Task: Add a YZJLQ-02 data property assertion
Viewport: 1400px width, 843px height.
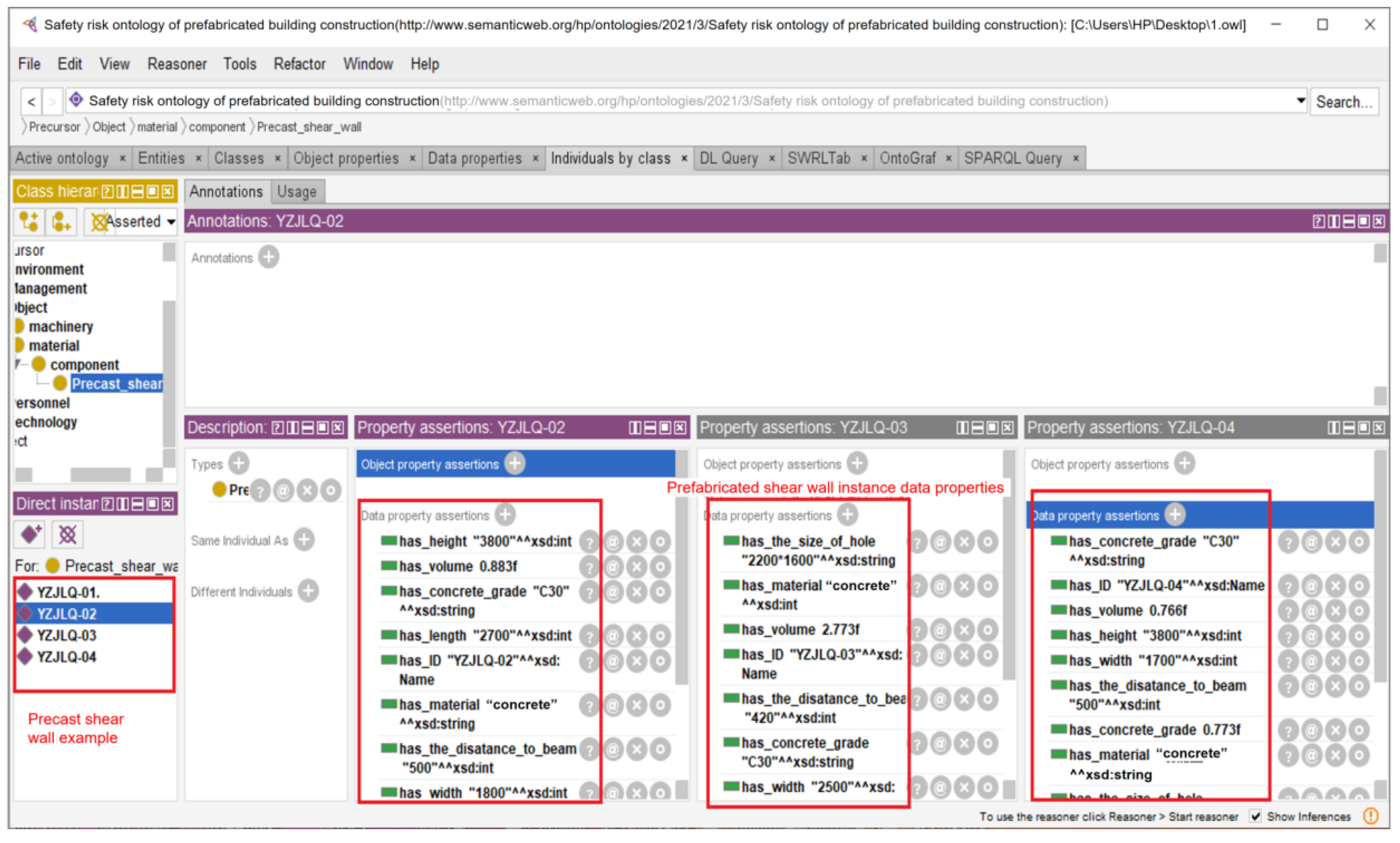Action: click(504, 515)
